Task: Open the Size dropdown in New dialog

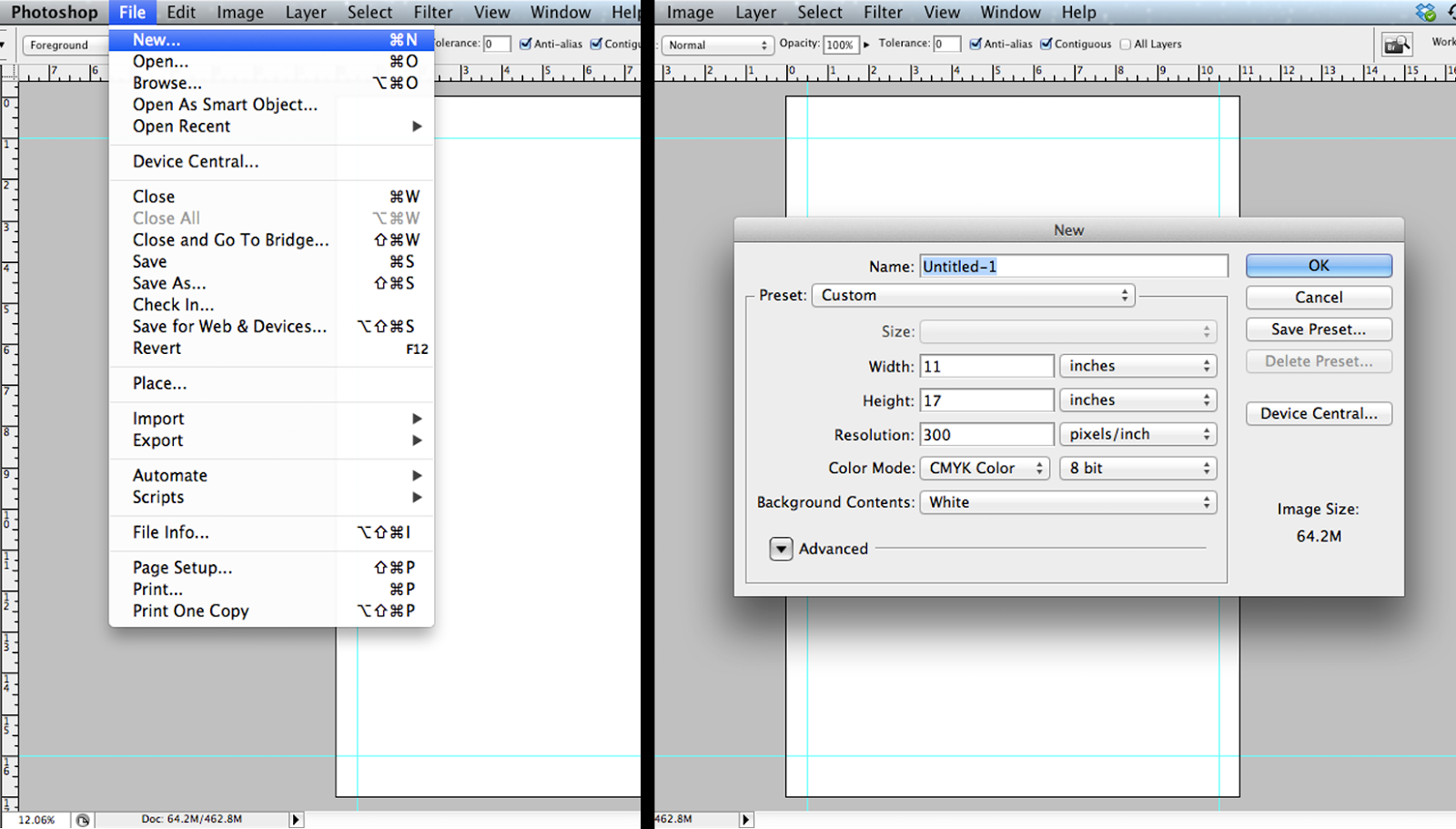Action: click(x=1068, y=331)
